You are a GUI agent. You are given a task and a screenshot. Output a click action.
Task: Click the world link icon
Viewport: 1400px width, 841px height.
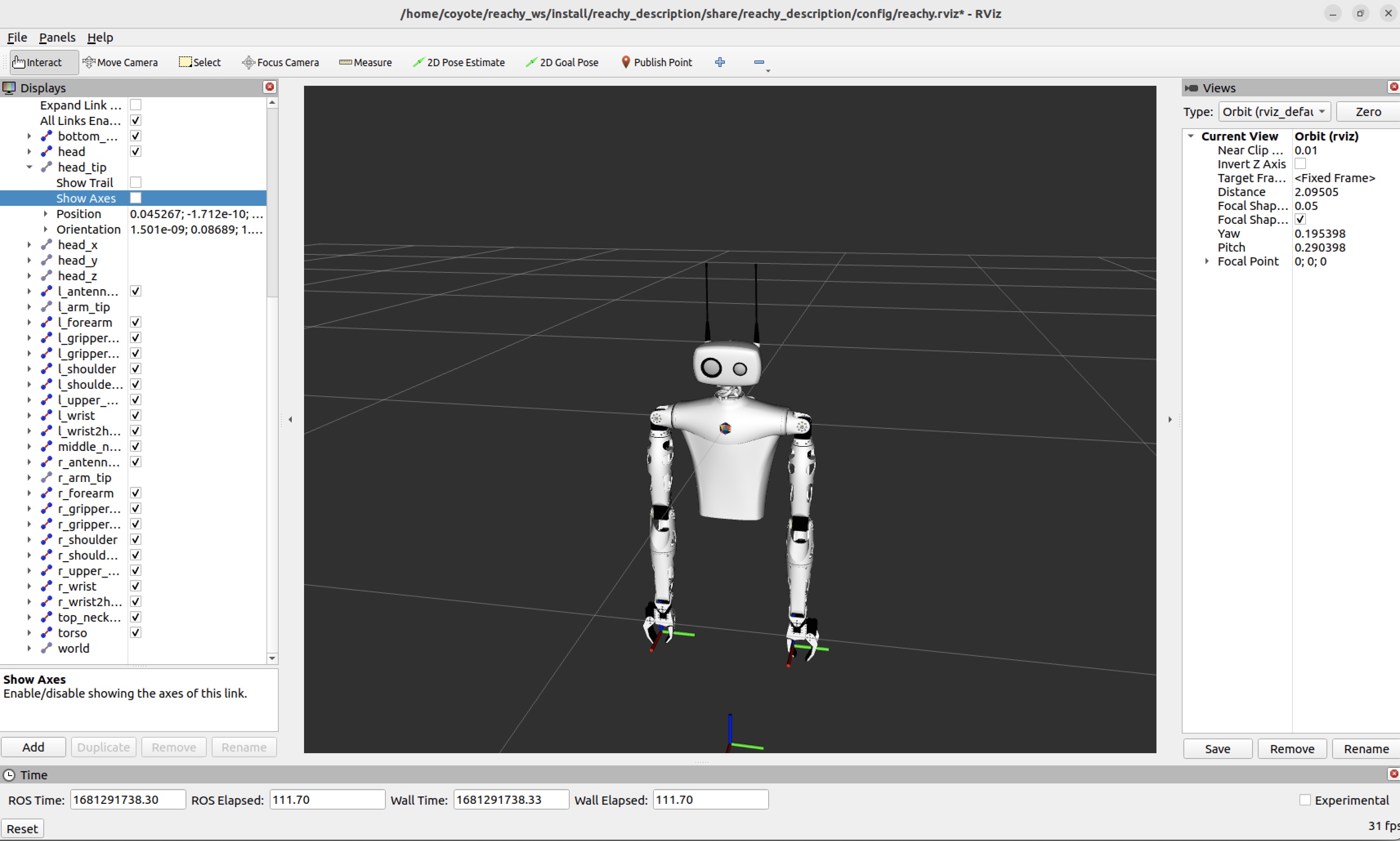tap(47, 648)
